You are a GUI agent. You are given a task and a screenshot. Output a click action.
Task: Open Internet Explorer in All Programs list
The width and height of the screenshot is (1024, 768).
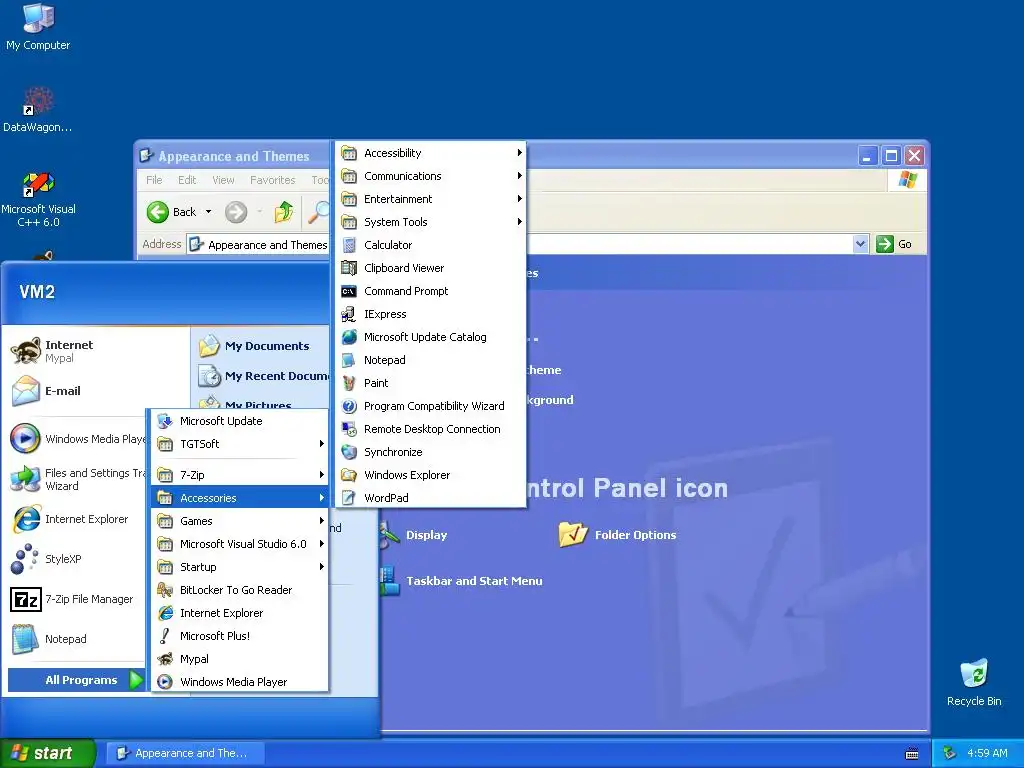point(239,613)
